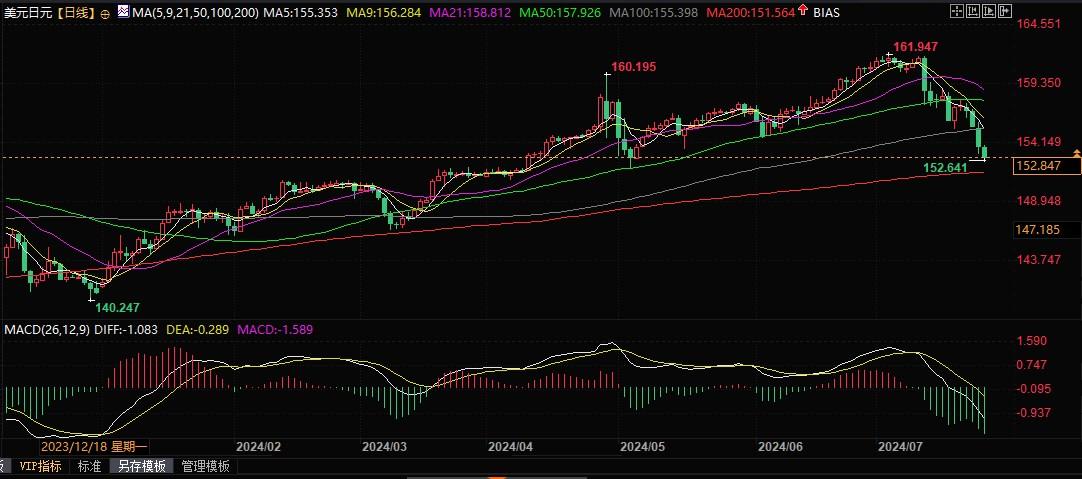
Task: Open the 日线 period selector
Action: (75, 13)
